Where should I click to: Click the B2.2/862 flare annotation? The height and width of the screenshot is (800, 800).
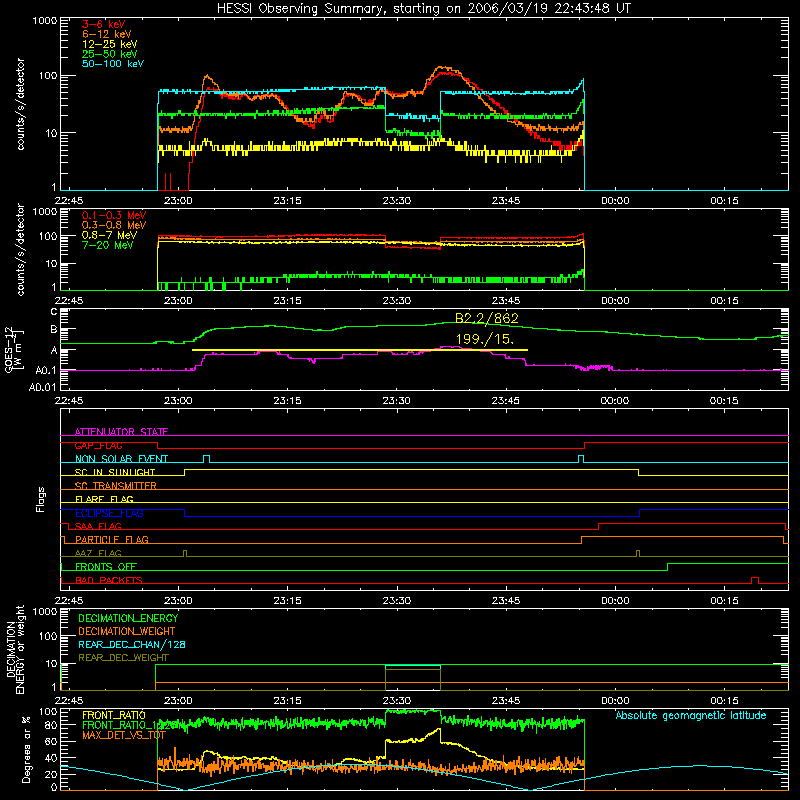tap(486, 318)
